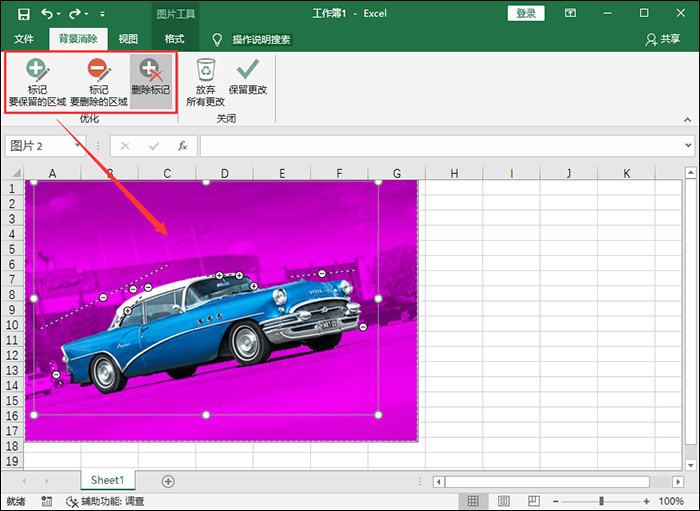The width and height of the screenshot is (700, 511).
Task: Click Keep Changes checkmark (保留更改)
Action: pos(248,77)
